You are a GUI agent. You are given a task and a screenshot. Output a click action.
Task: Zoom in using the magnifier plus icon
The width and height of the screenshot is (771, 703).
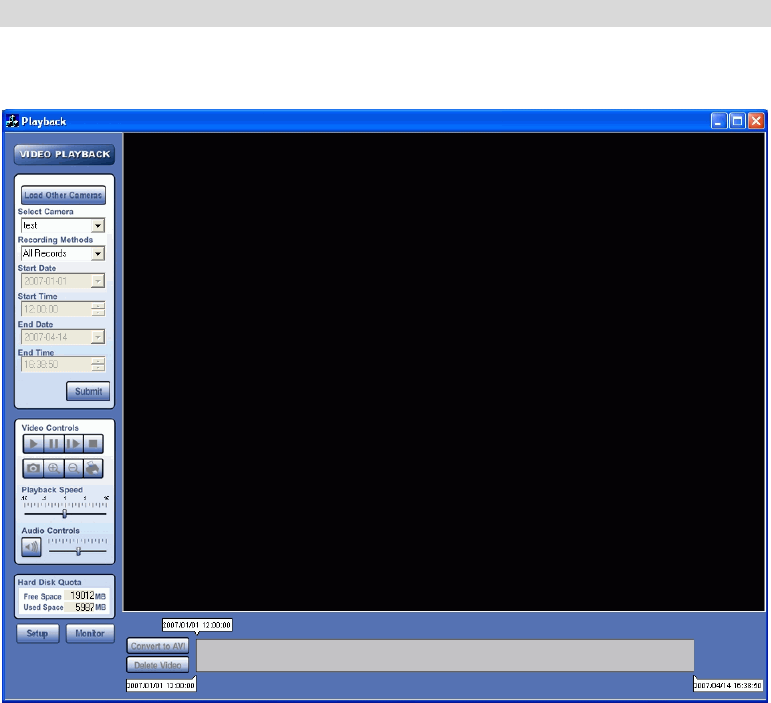point(54,469)
